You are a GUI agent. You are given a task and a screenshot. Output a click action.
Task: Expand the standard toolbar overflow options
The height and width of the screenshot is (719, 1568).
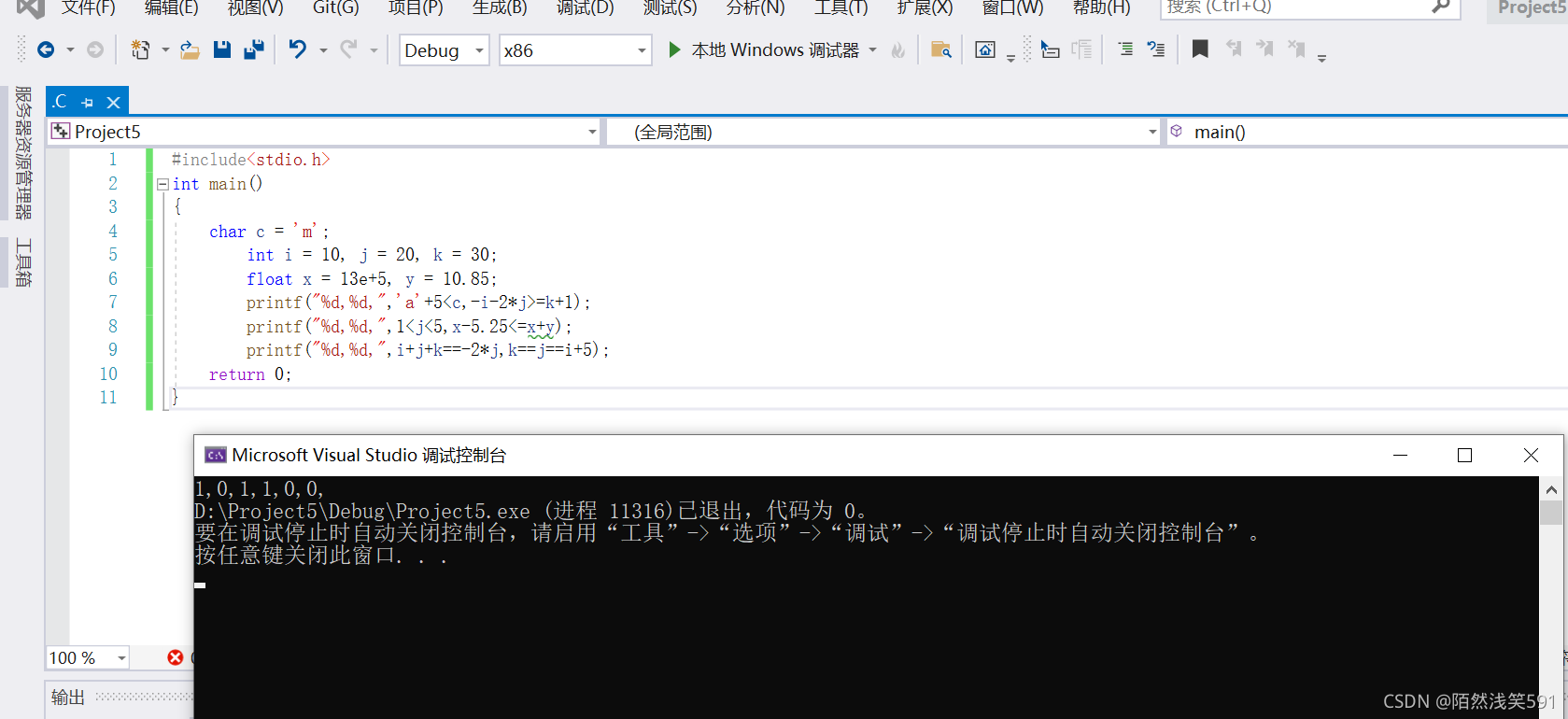(1010, 58)
